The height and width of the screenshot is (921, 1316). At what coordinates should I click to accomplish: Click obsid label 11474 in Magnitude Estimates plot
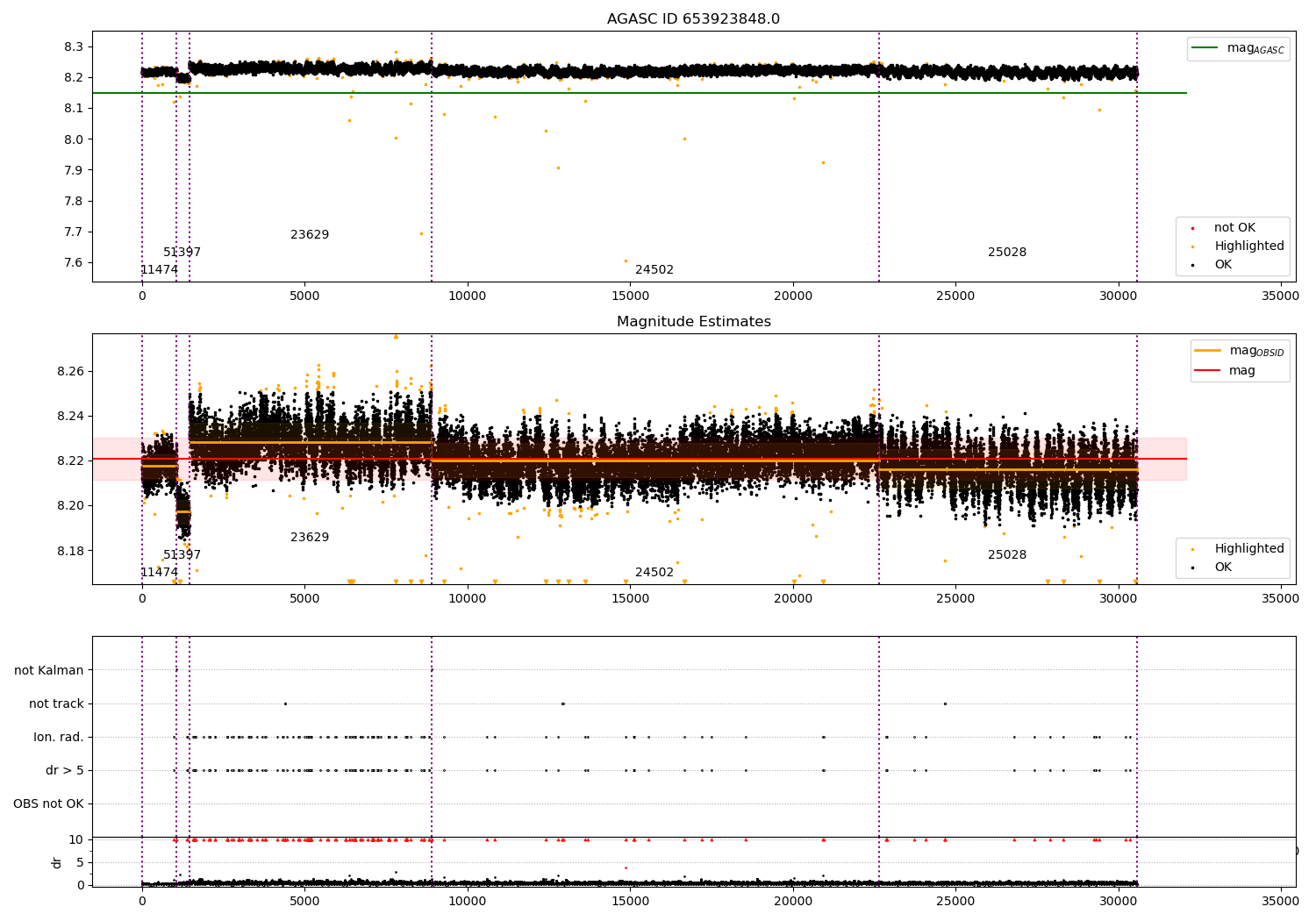(x=159, y=573)
